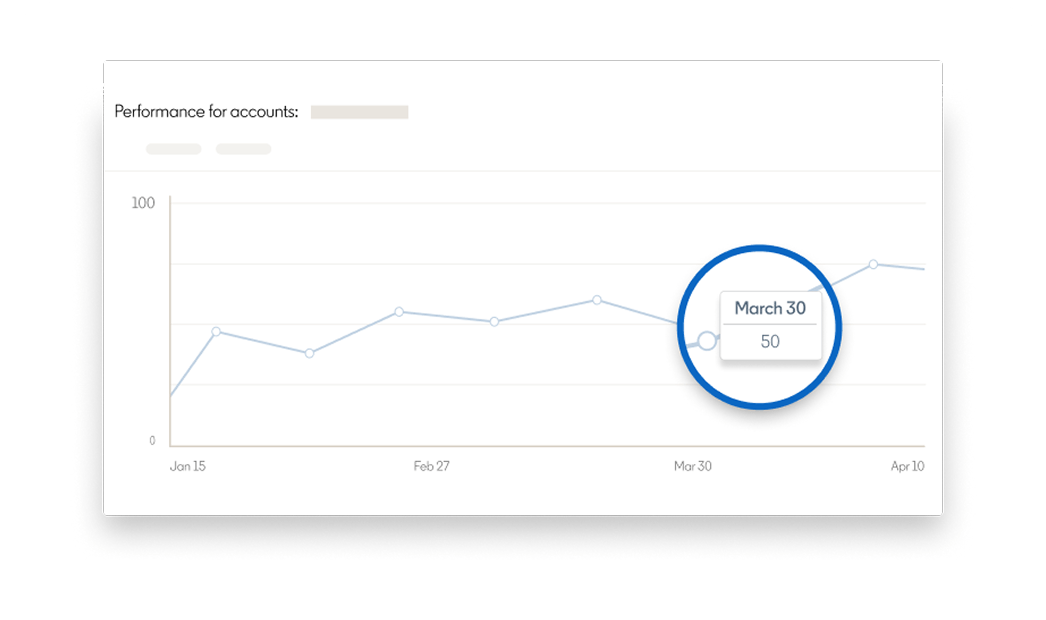
Task: Open the account name placeholder beside Performance title
Action: [x=359, y=112]
